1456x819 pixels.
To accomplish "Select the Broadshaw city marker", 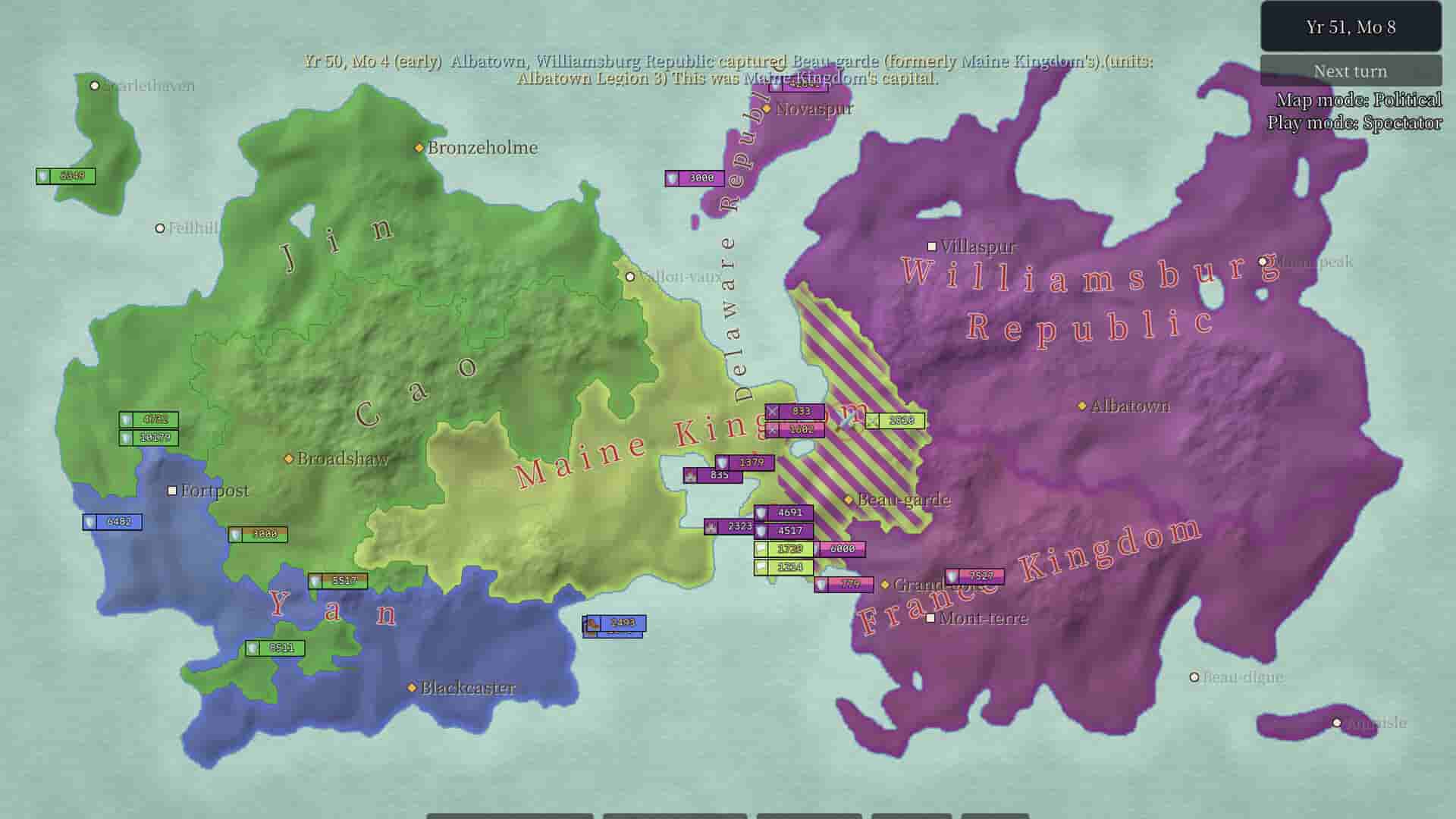I will click(x=288, y=459).
